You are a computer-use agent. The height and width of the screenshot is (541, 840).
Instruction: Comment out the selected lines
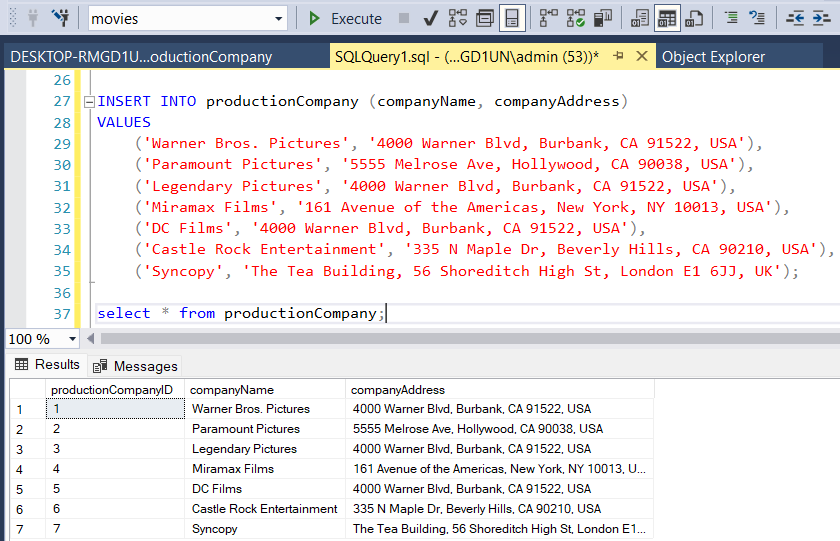pos(731,18)
